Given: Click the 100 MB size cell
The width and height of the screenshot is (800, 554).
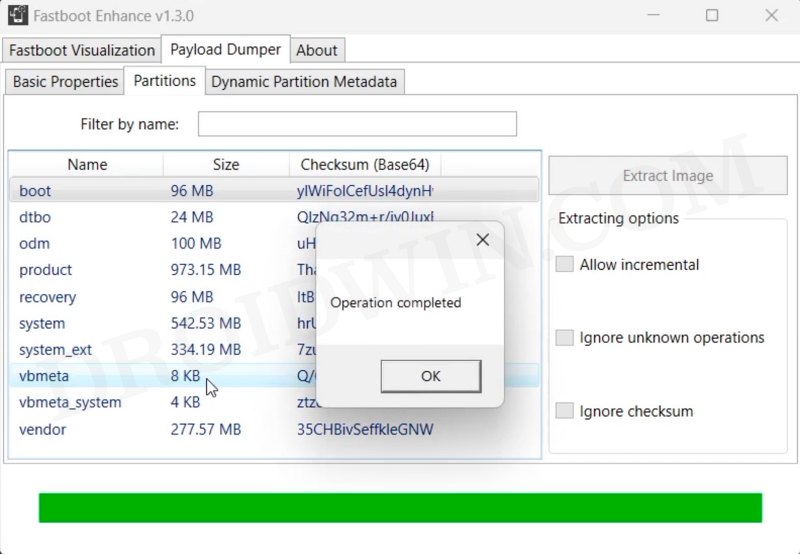Looking at the screenshot, I should (196, 243).
